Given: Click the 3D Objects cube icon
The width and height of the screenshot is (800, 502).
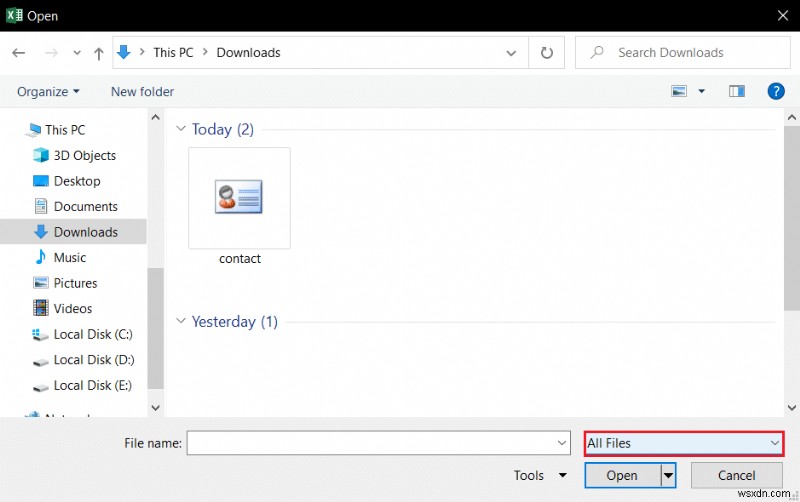Looking at the screenshot, I should (x=41, y=155).
